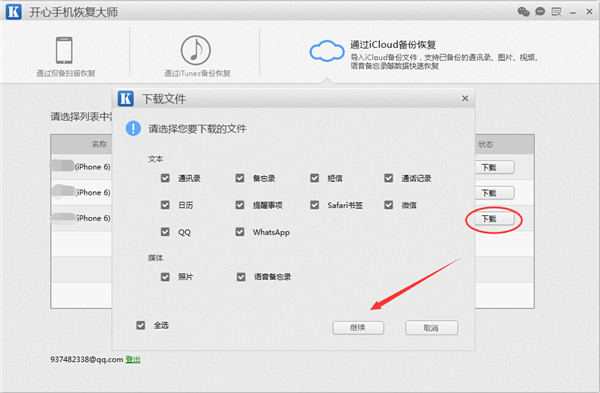Toggle the 语音备忘录 checkbox
Viewport: 600px width, 393px height.
click(241, 277)
